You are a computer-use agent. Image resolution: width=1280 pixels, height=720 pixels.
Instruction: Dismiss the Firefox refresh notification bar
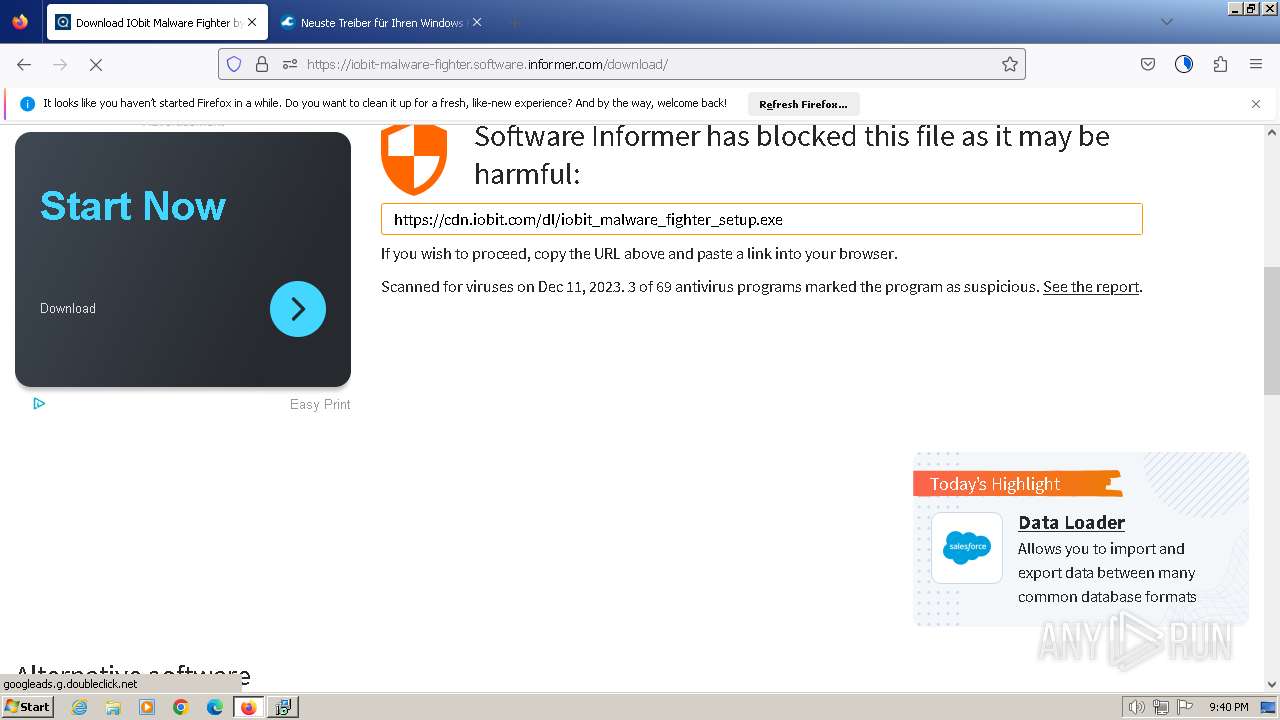pos(1256,104)
